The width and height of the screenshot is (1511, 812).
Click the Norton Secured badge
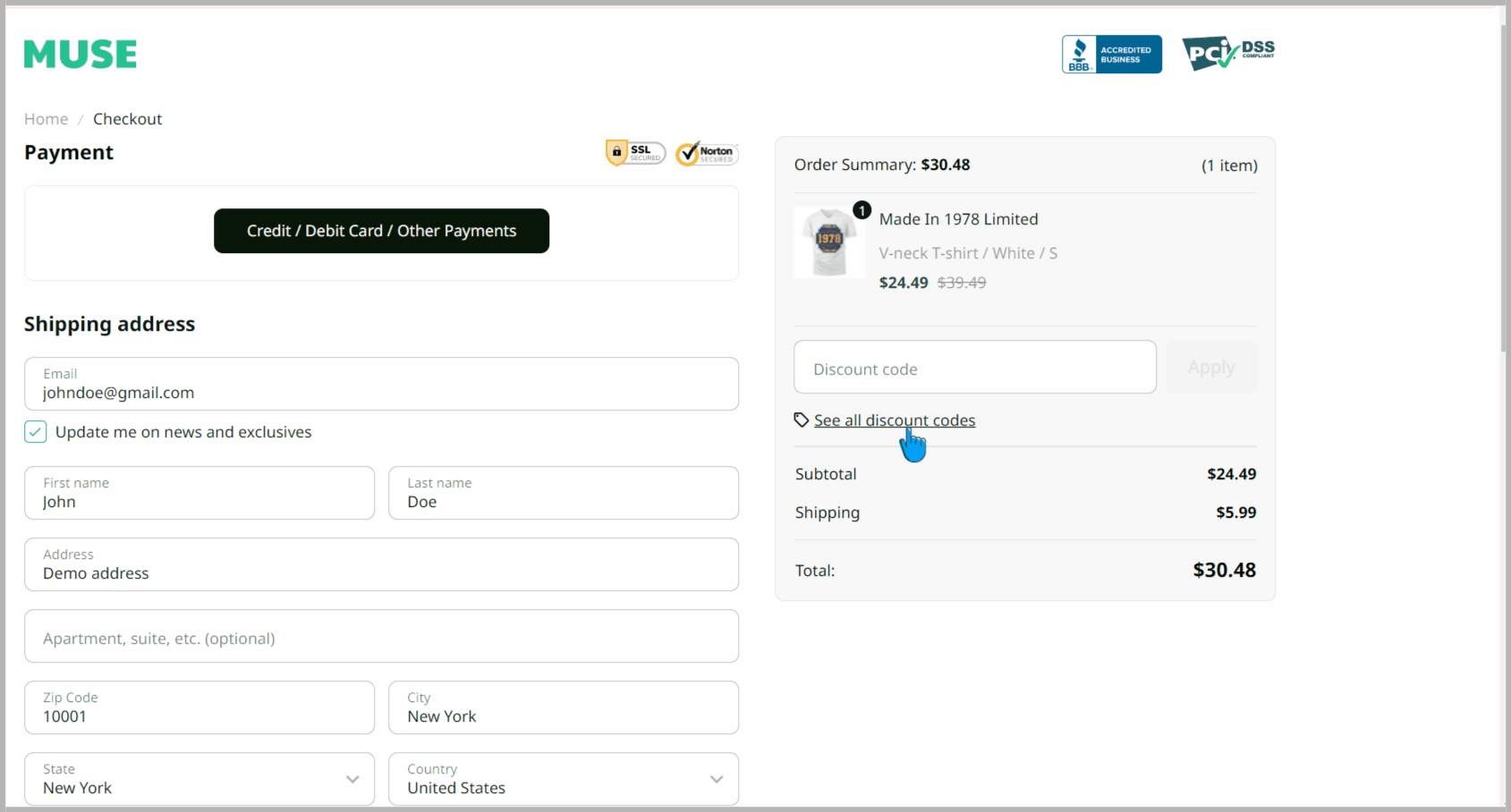point(707,153)
